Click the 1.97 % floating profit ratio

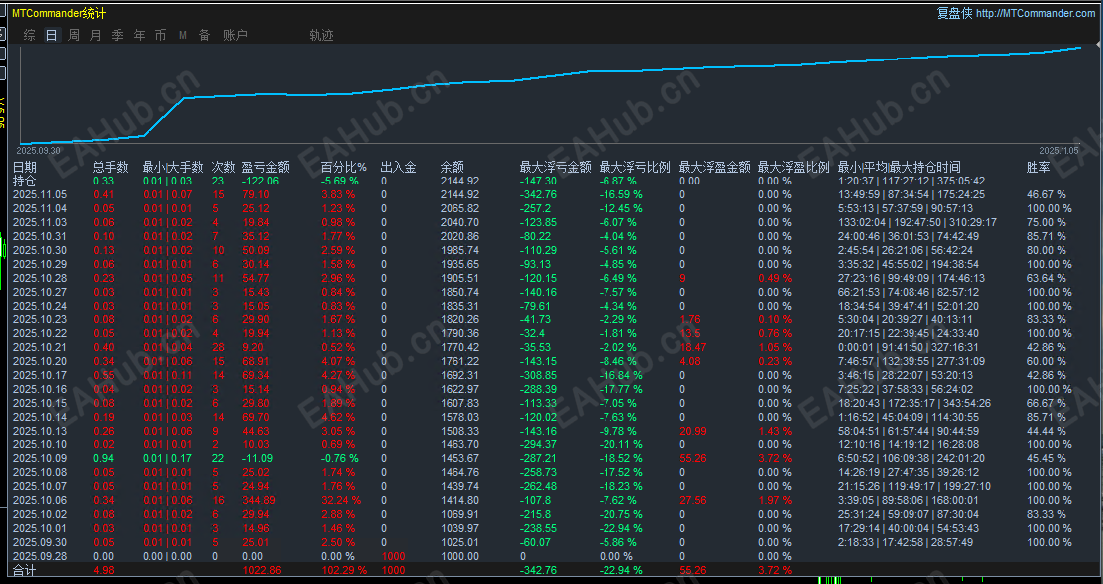click(774, 500)
